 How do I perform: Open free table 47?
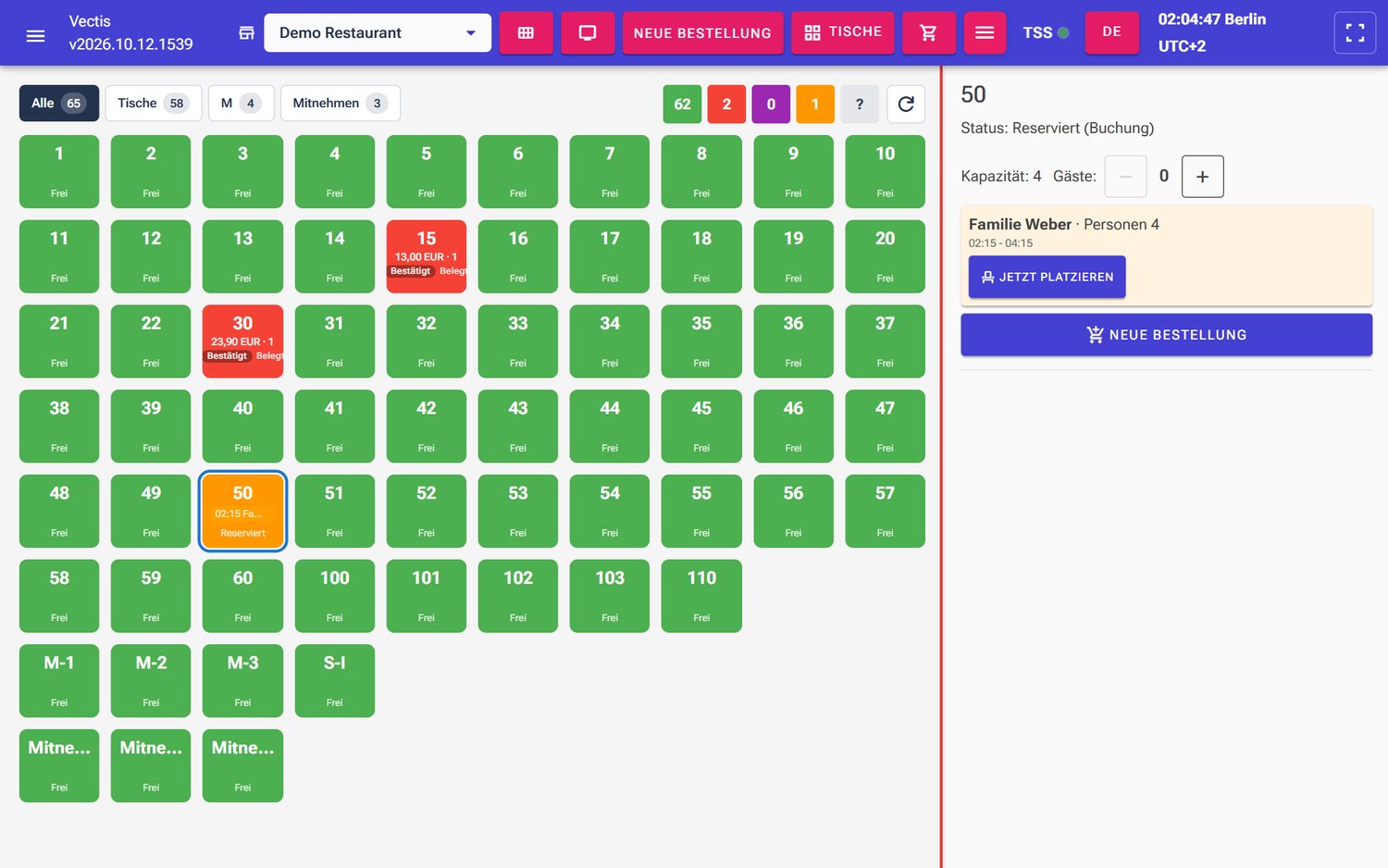pos(886,426)
